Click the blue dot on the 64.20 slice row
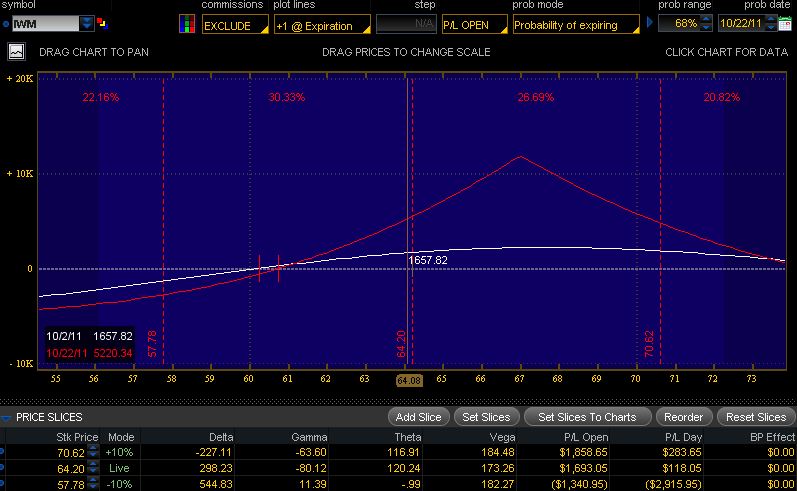The image size is (797, 491). coord(2,468)
